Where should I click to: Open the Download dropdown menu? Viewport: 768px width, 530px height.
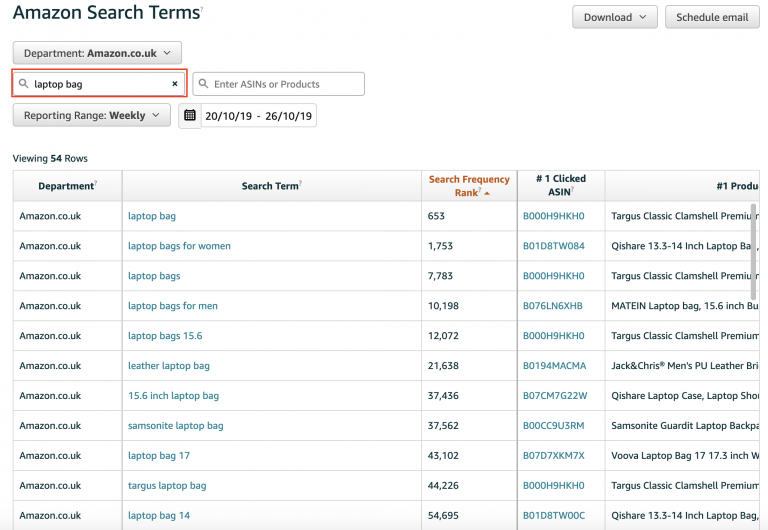pyautogui.click(x=615, y=17)
